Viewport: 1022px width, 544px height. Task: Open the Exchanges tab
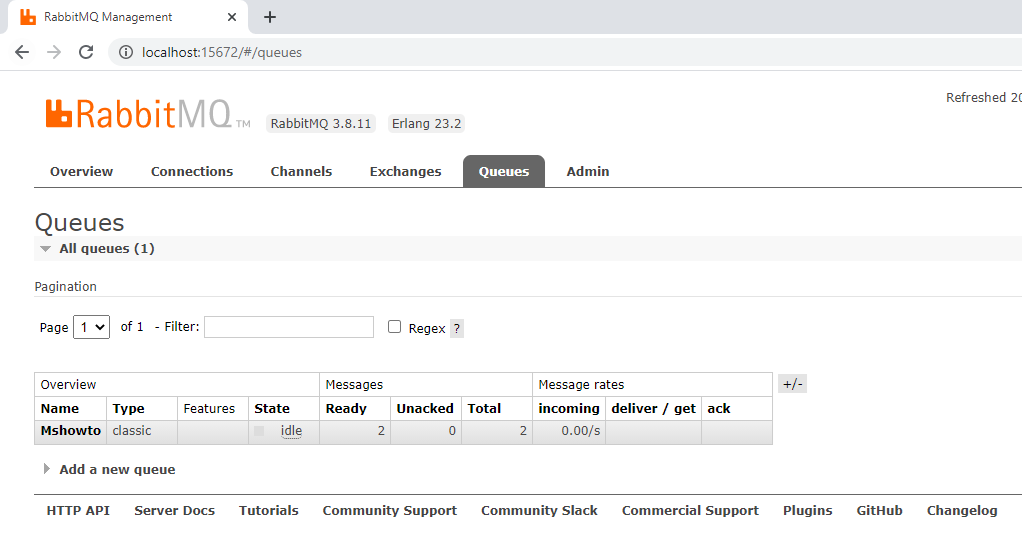tap(405, 171)
